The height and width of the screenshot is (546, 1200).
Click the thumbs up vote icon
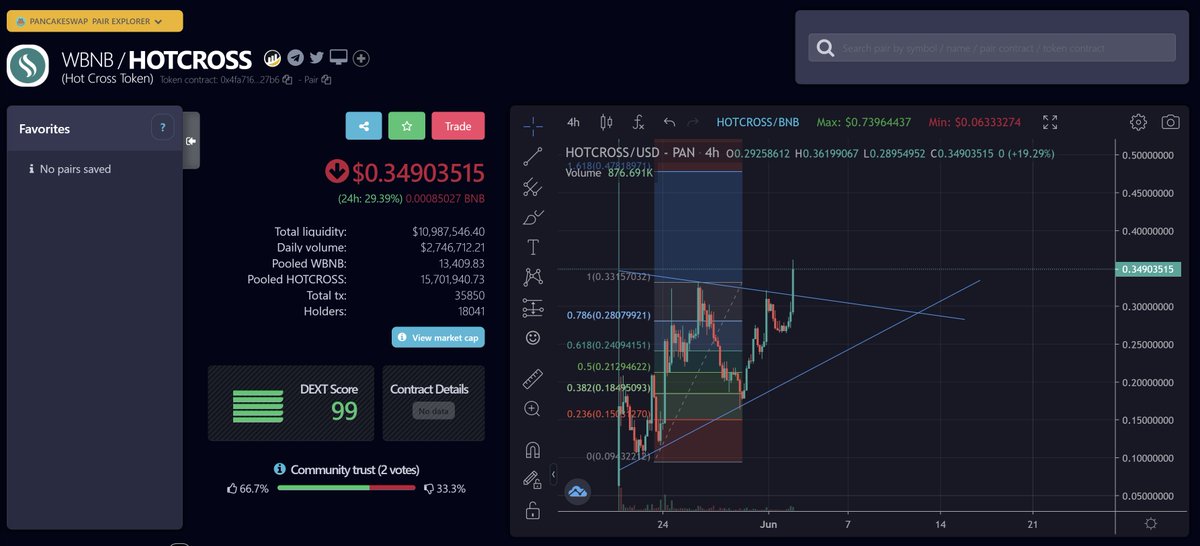[233, 489]
